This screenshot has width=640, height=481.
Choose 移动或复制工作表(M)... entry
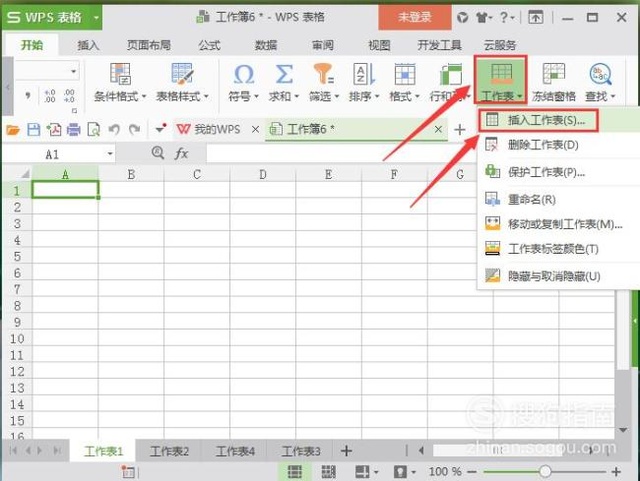[x=558, y=224]
